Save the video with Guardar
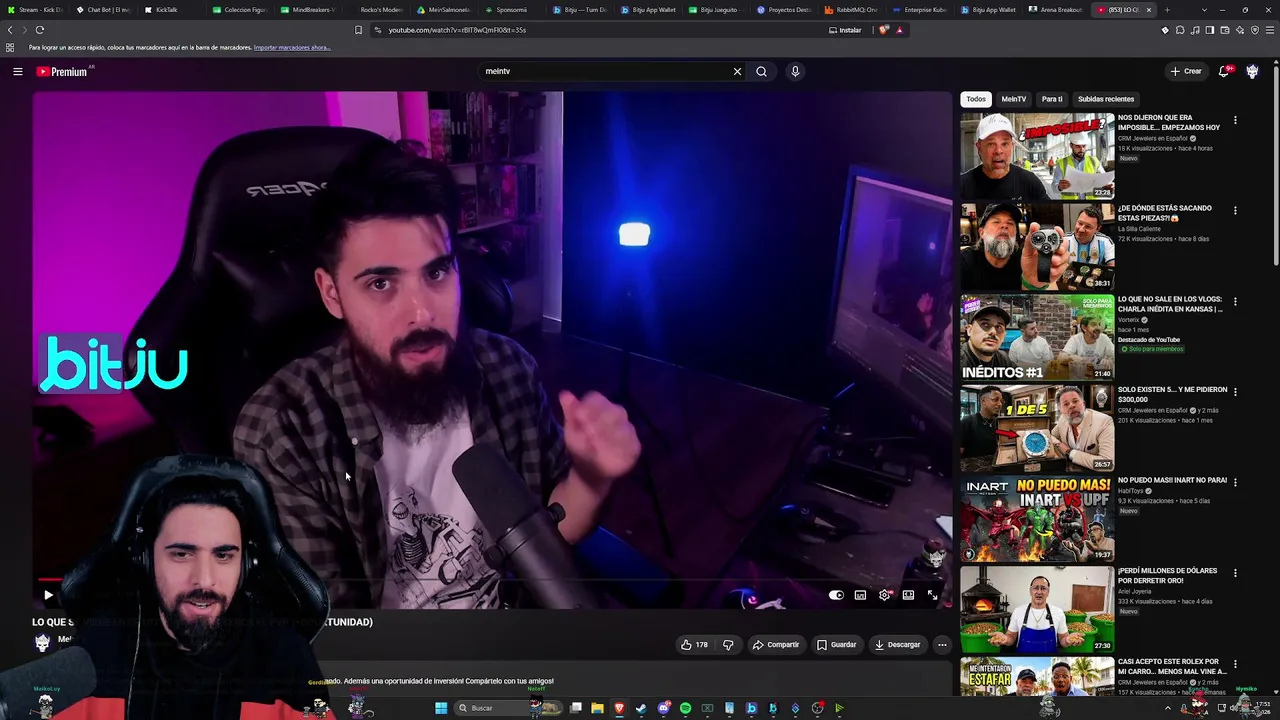The width and height of the screenshot is (1280, 720). (x=837, y=645)
